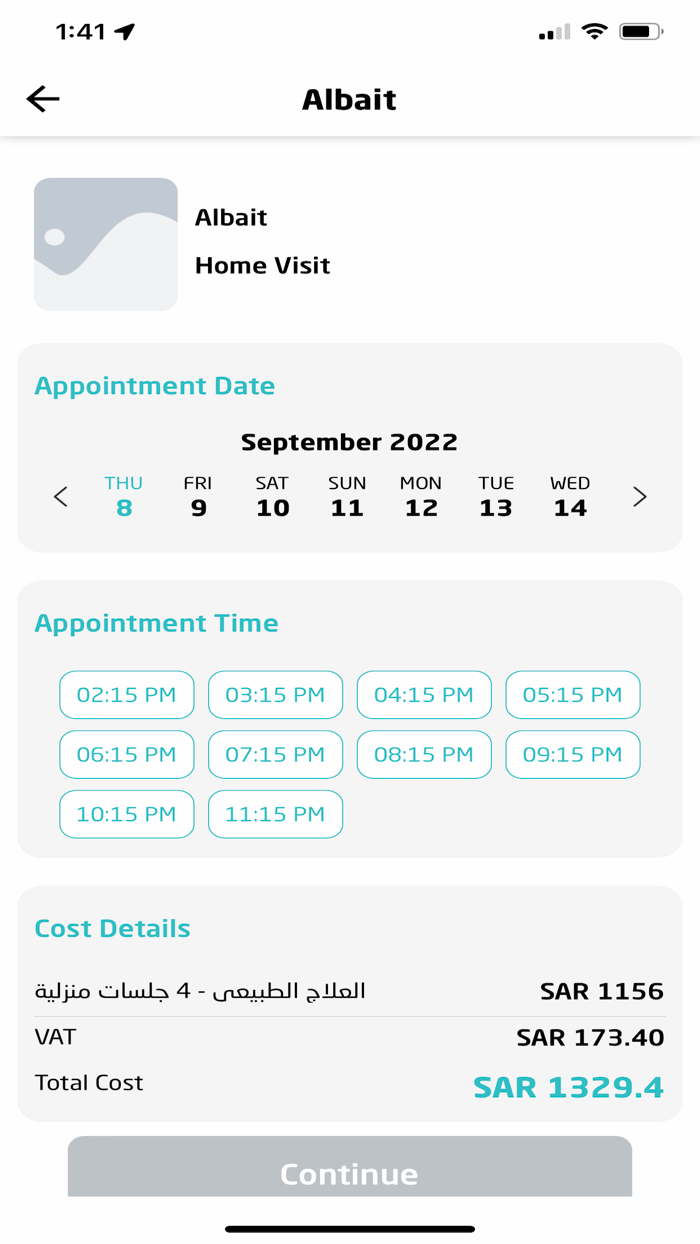Pick the 04:15 PM appointment time

(424, 695)
